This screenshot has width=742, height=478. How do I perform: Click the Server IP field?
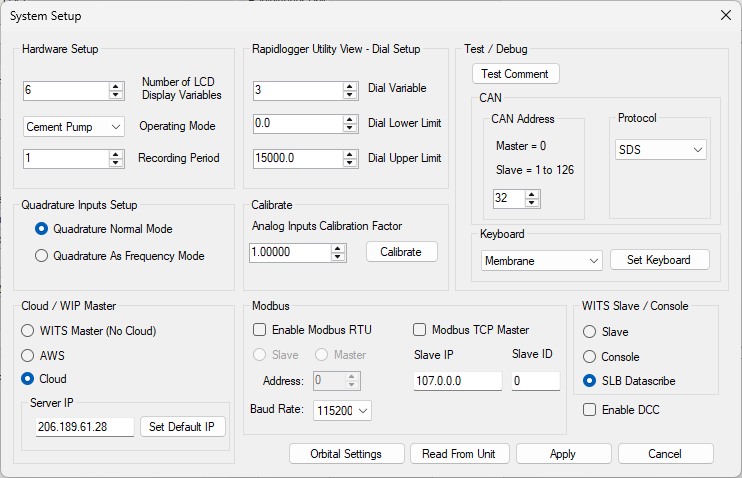pyautogui.click(x=85, y=427)
